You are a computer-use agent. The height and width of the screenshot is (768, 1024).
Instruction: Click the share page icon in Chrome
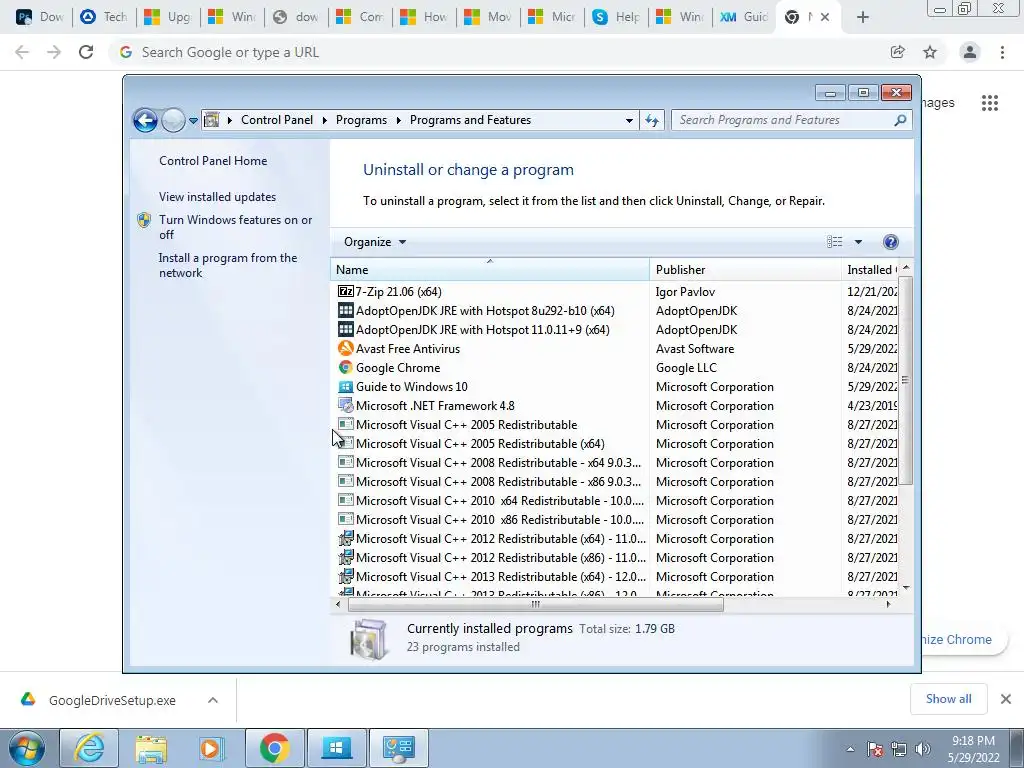coord(898,52)
